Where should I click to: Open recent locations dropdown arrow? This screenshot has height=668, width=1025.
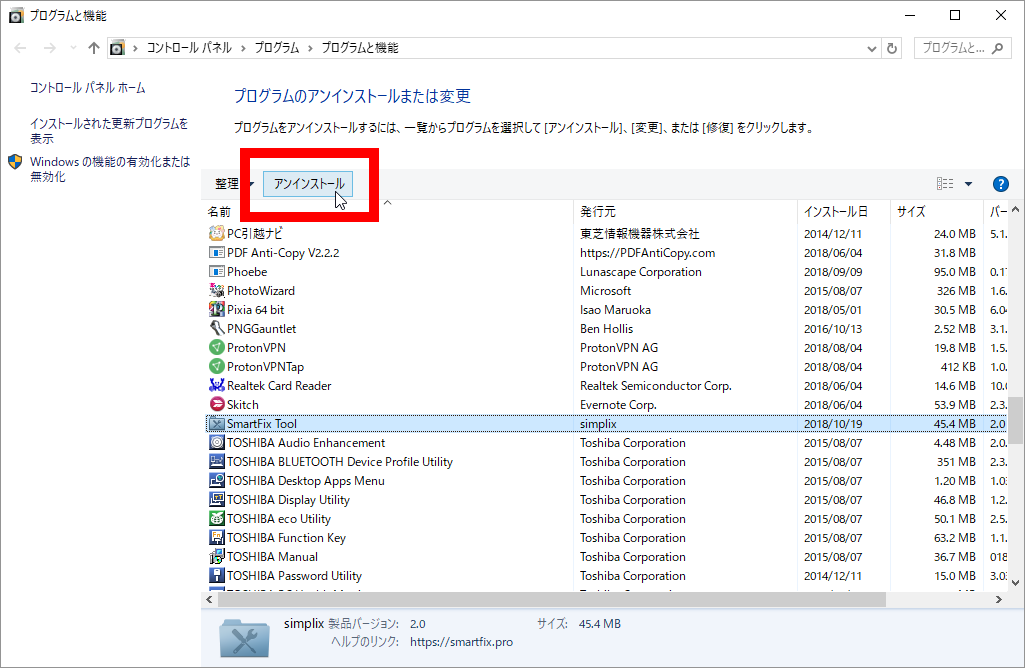[x=73, y=48]
